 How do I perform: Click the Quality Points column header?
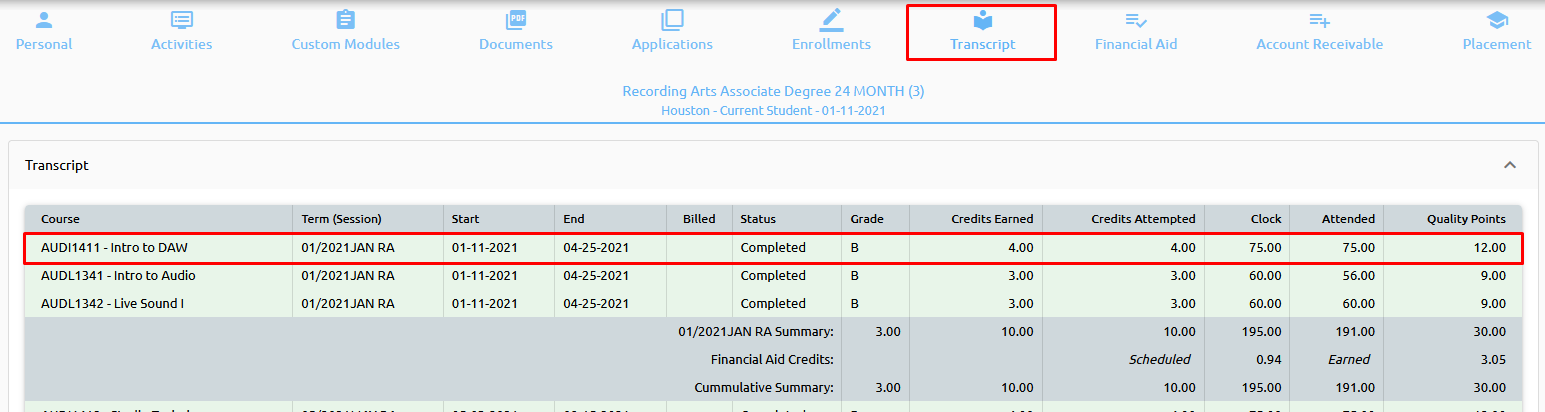click(x=1465, y=219)
